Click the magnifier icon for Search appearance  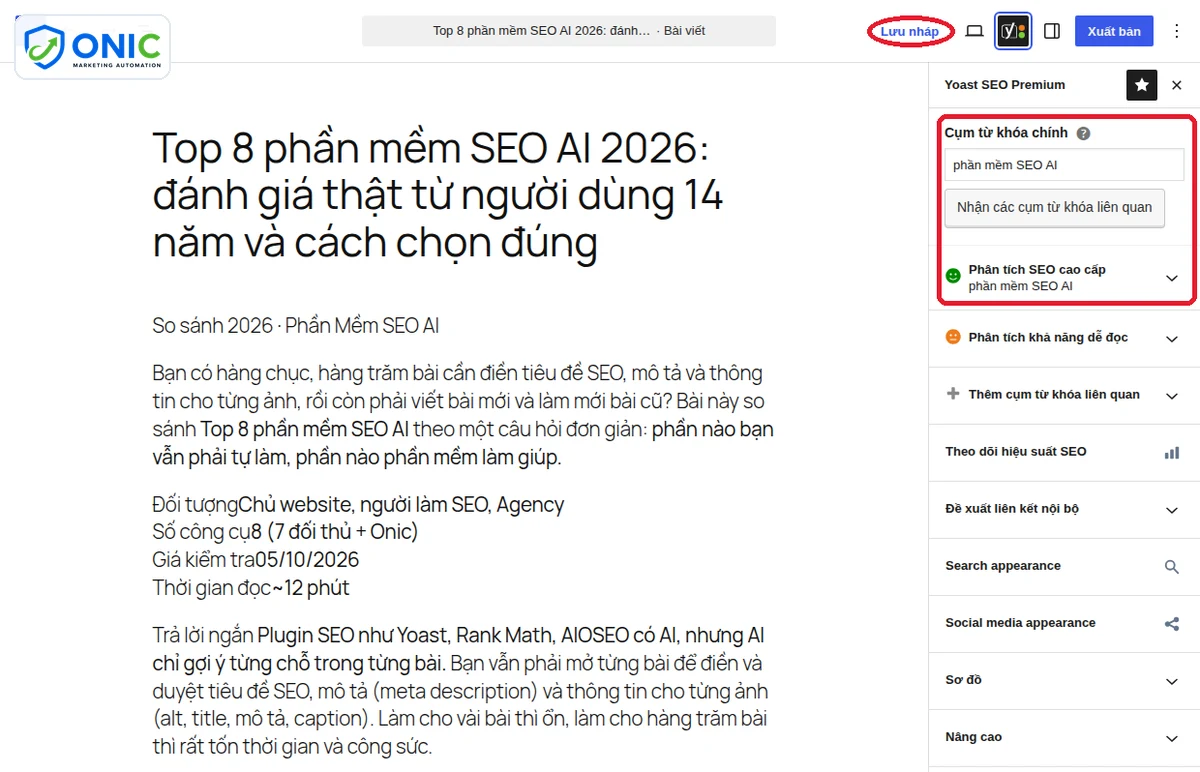1172,567
